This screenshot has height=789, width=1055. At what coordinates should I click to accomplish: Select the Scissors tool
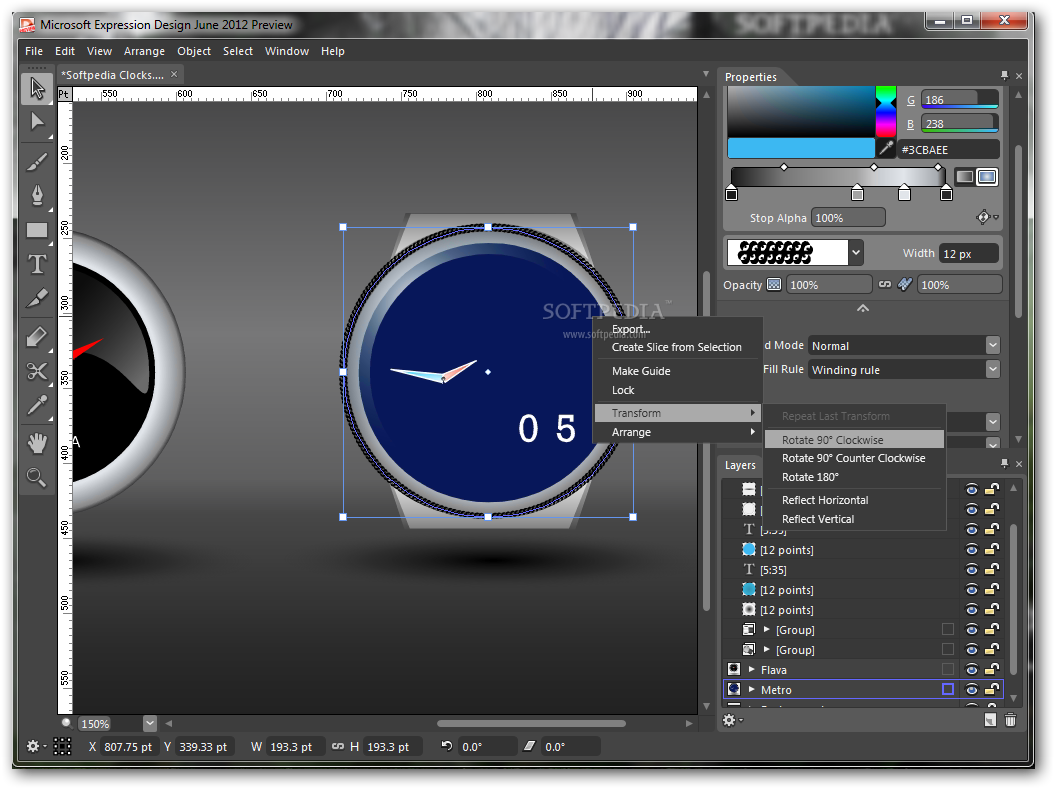(37, 371)
